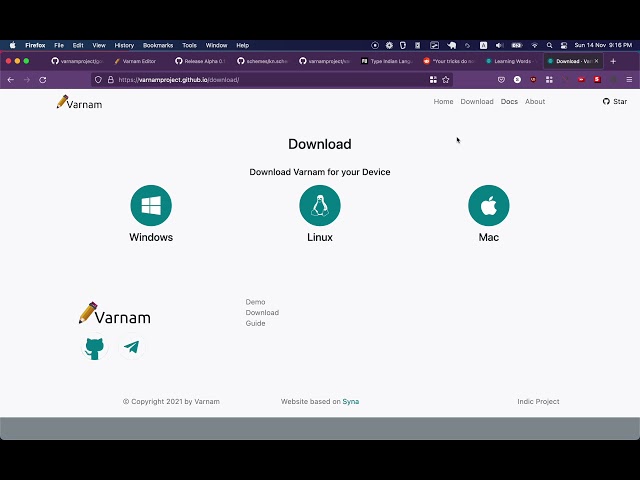Click the Windows text label
The height and width of the screenshot is (480, 640).
point(151,237)
